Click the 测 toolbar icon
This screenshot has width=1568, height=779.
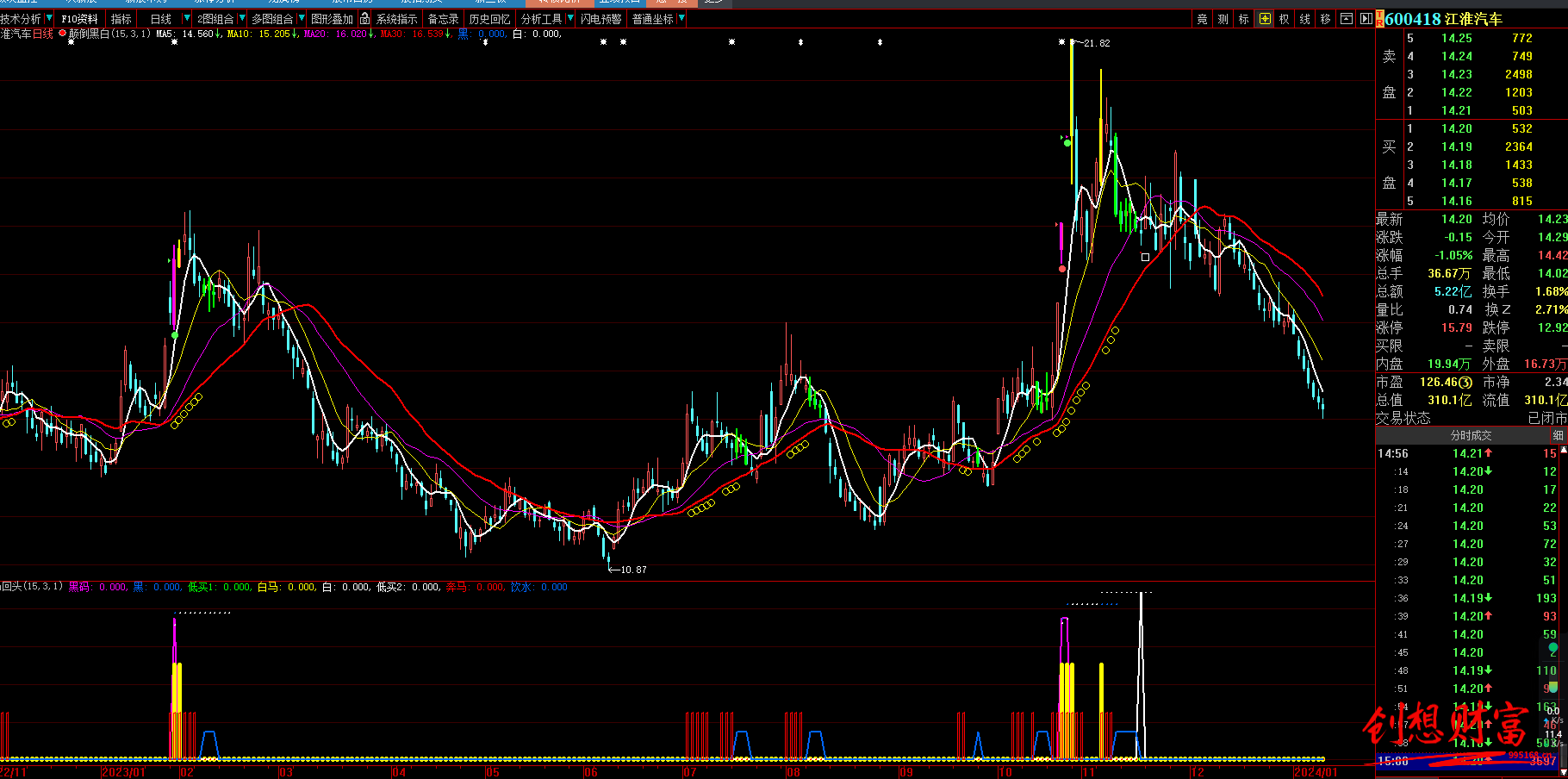pos(1223,19)
